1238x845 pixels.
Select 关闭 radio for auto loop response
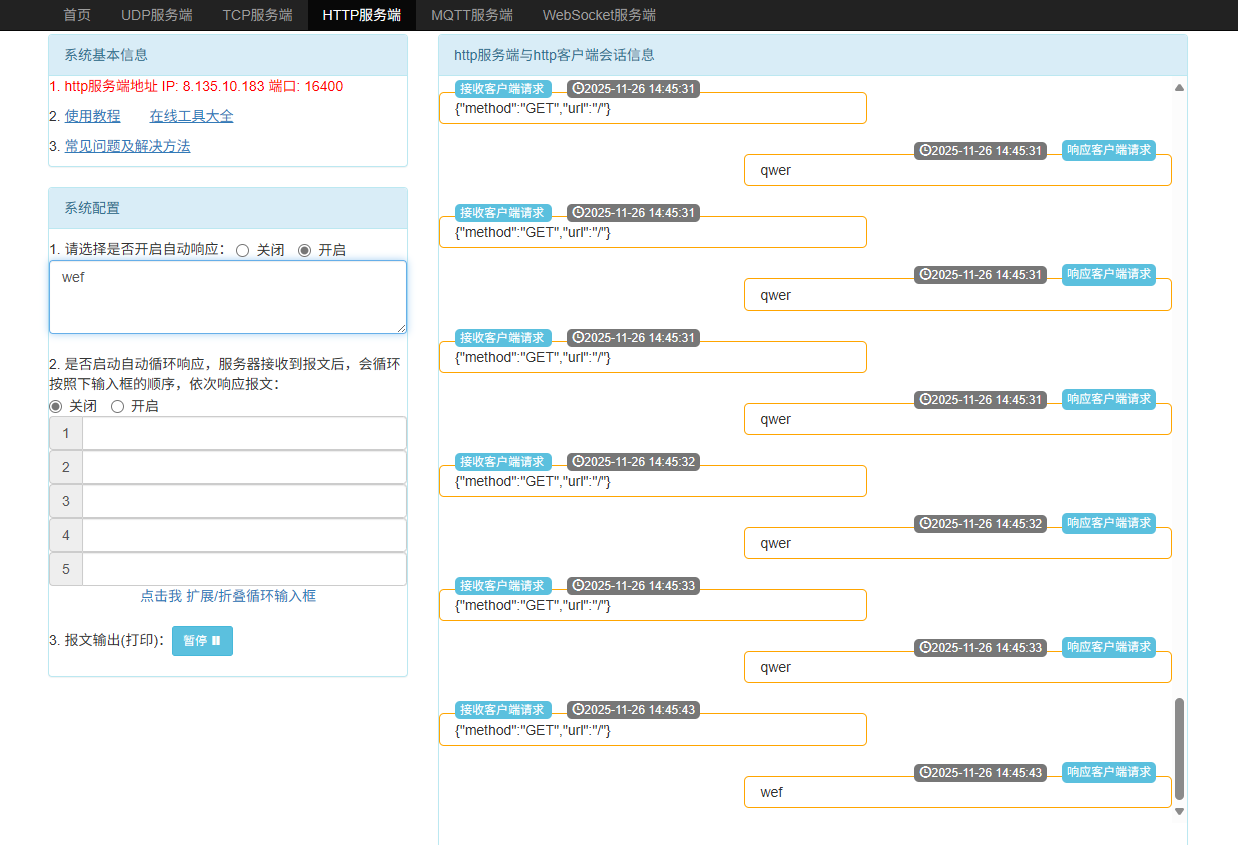pyautogui.click(x=56, y=406)
